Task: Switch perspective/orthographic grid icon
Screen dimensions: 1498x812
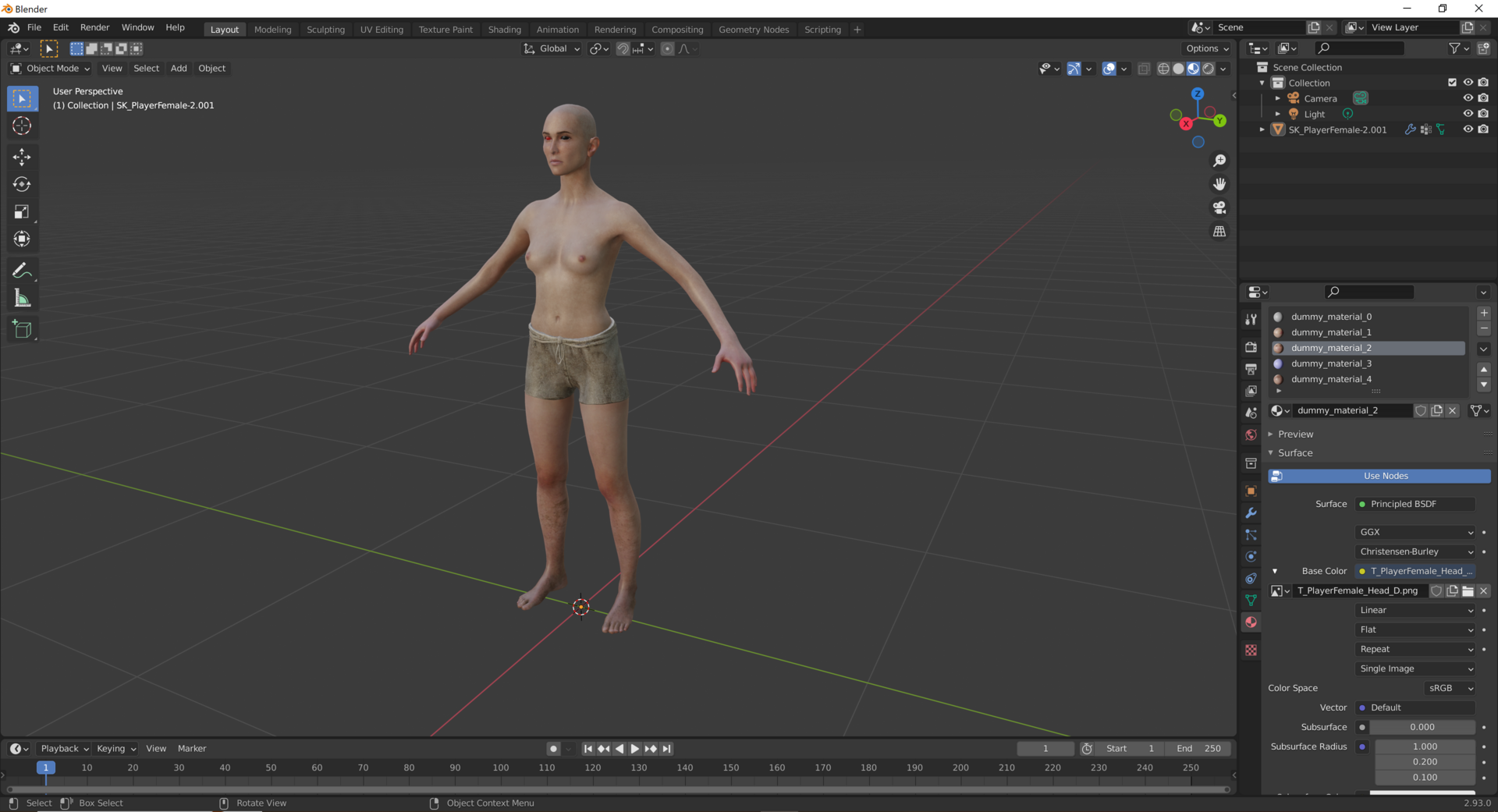Action: click(1219, 232)
